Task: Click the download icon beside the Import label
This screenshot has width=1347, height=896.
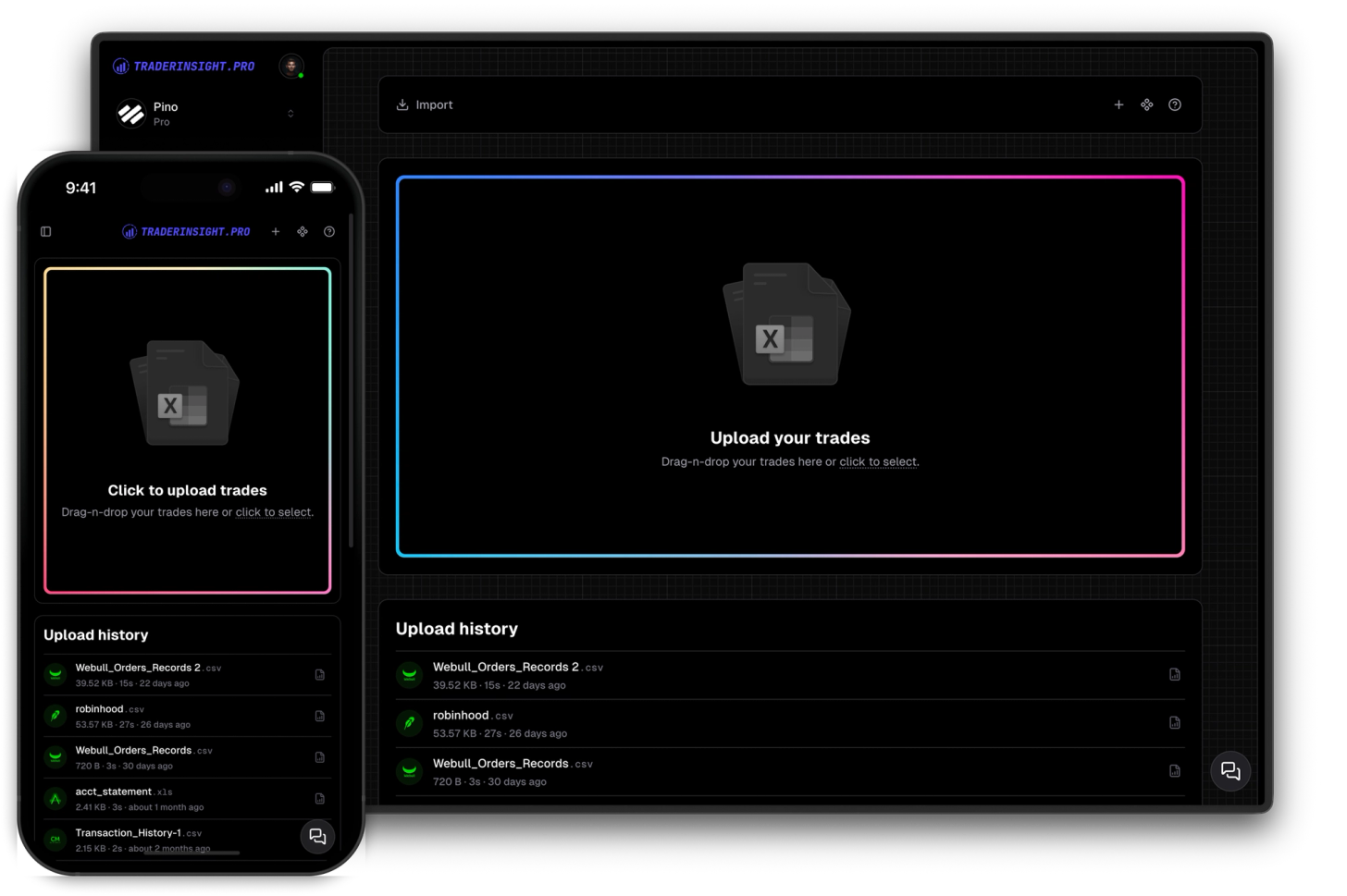Action: click(402, 104)
